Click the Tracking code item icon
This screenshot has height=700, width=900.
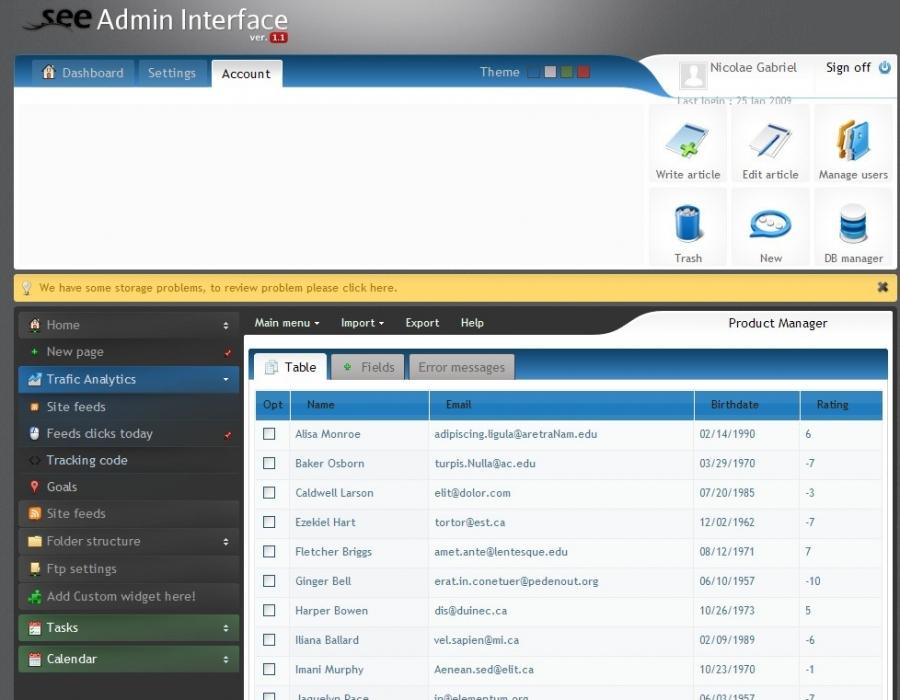(x=34, y=460)
